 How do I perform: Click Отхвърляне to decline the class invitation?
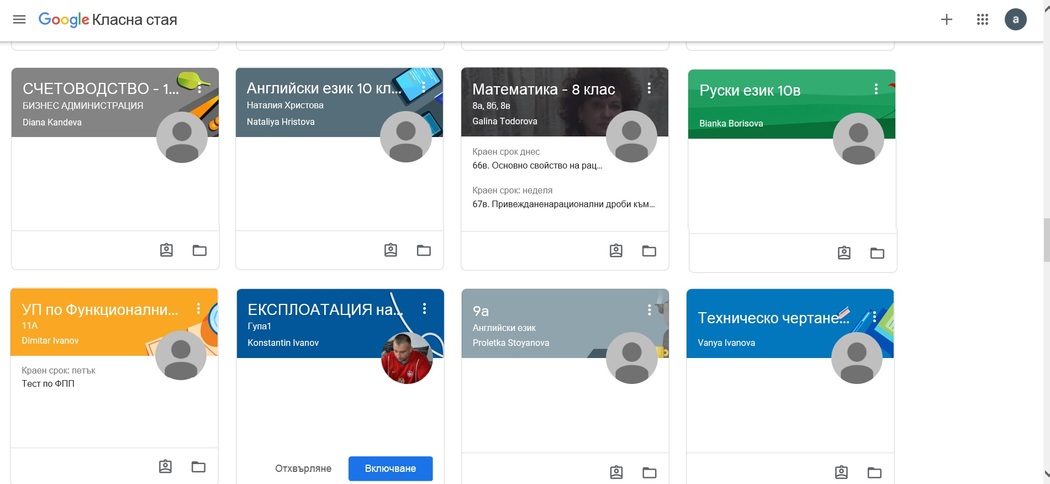point(303,468)
